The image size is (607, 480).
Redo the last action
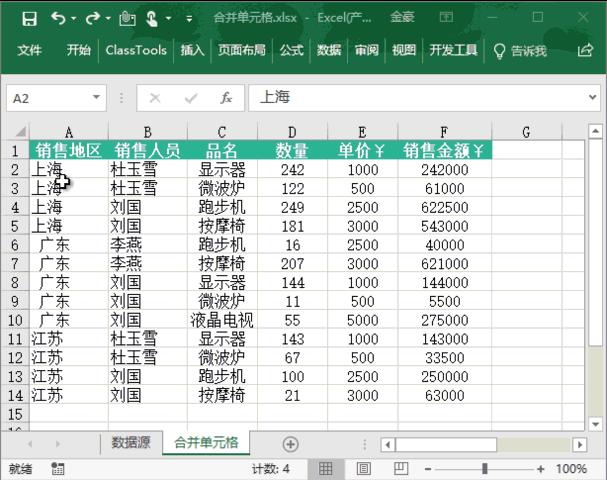pyautogui.click(x=93, y=18)
